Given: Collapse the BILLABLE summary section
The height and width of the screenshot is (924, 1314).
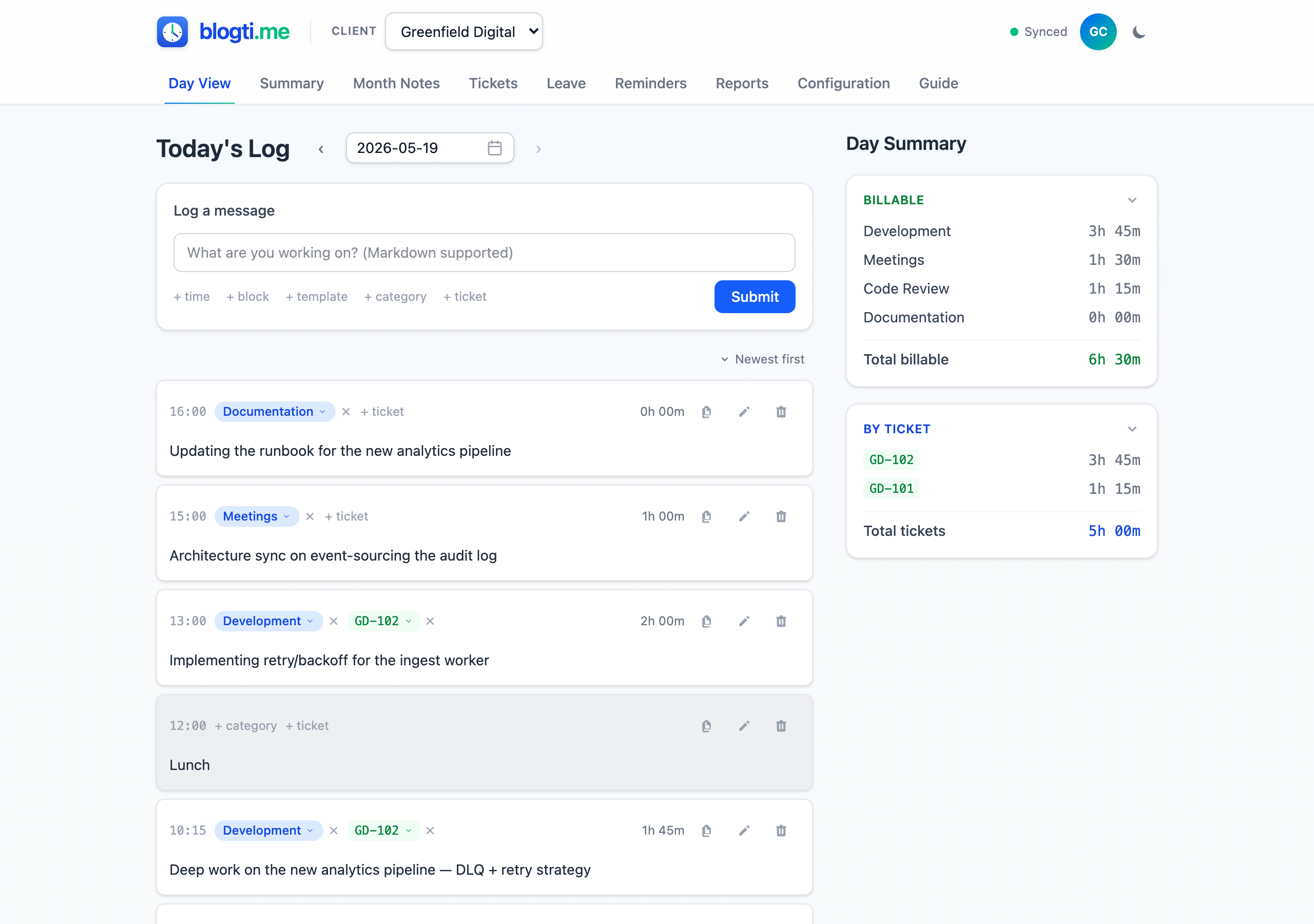Looking at the screenshot, I should tap(1131, 200).
